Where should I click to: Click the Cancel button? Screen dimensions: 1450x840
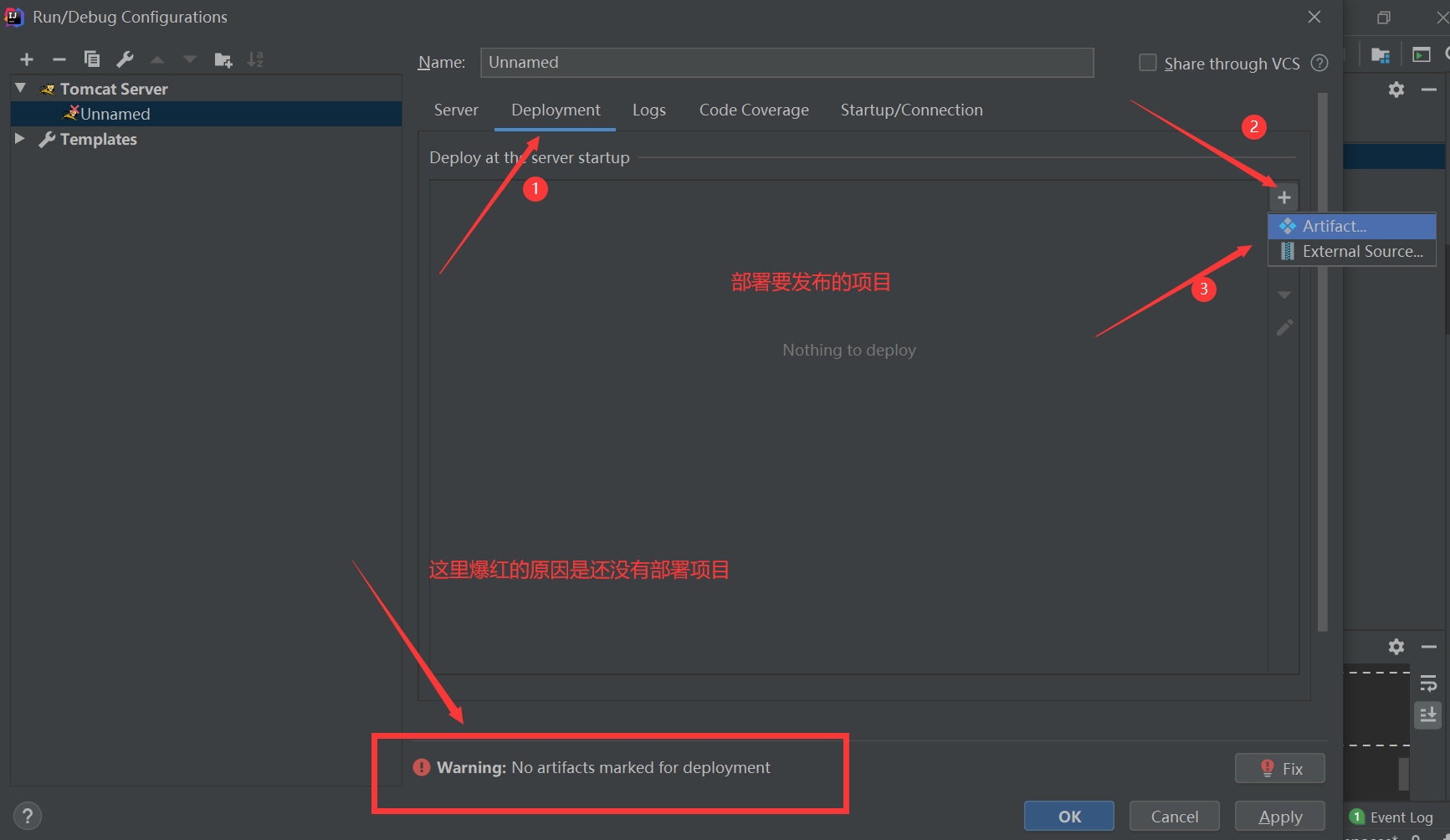[x=1175, y=816]
